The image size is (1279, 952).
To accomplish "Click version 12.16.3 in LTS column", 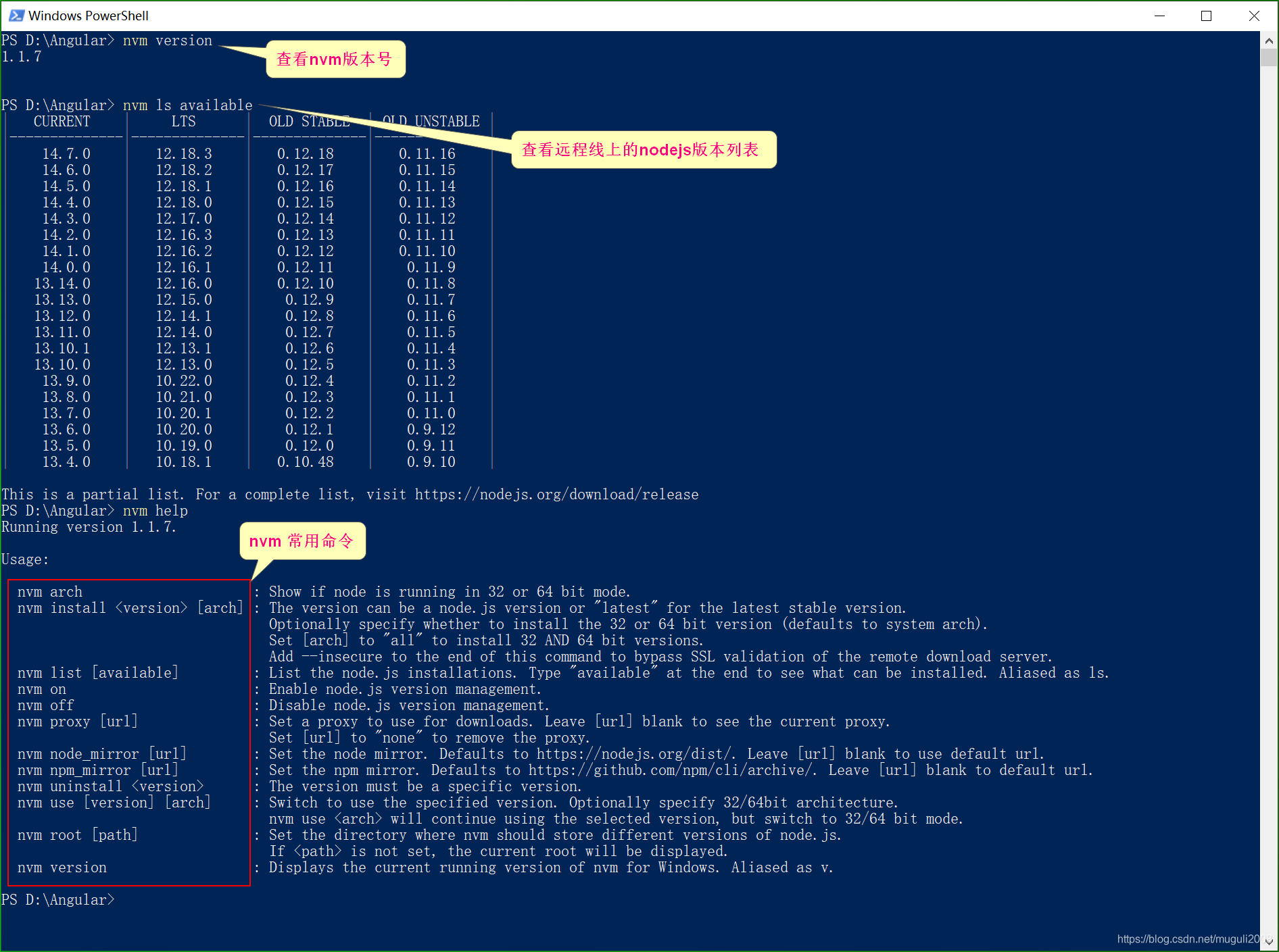I will point(184,235).
